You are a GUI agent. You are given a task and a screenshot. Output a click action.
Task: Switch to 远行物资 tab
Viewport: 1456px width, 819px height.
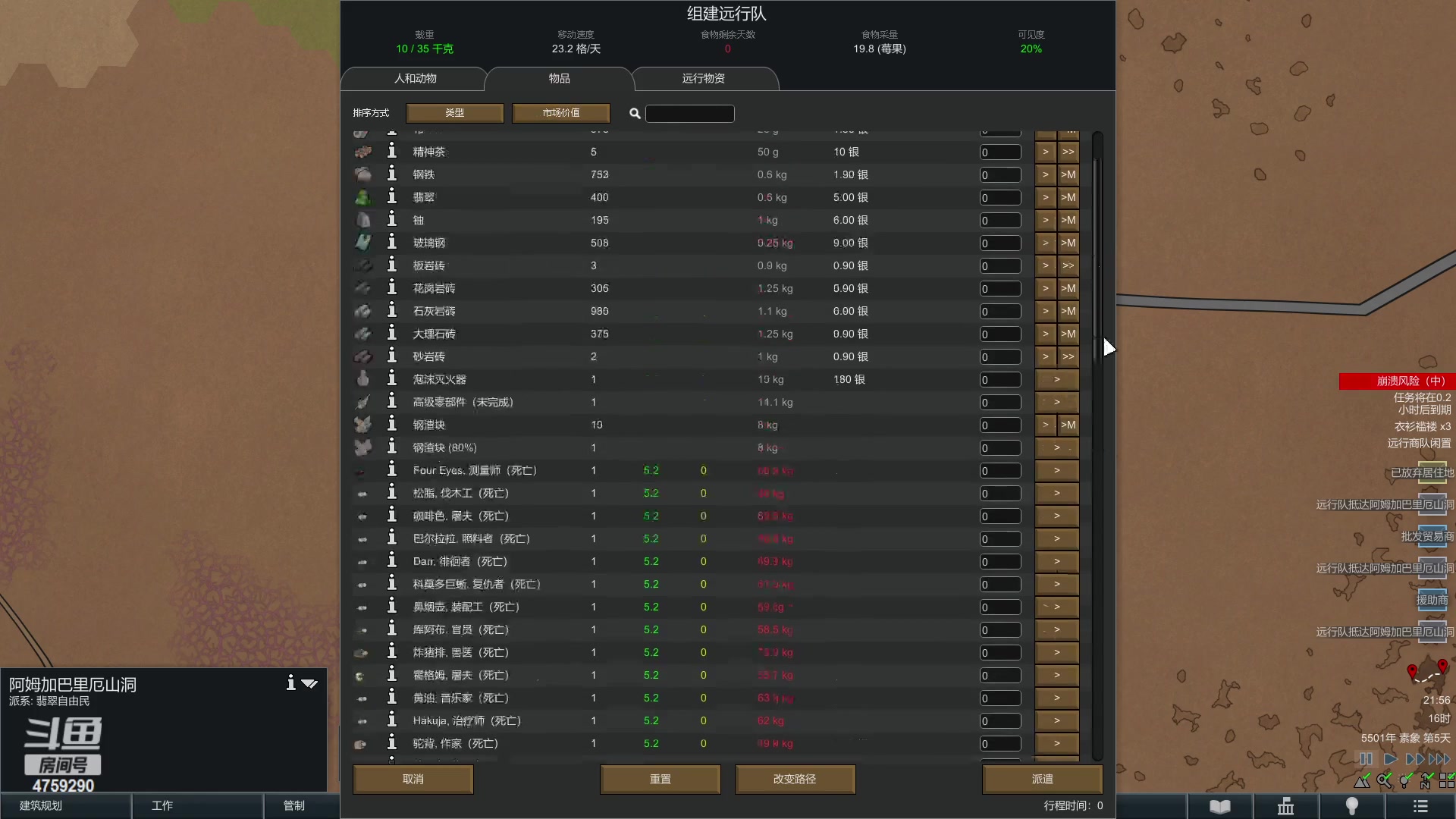coord(703,78)
